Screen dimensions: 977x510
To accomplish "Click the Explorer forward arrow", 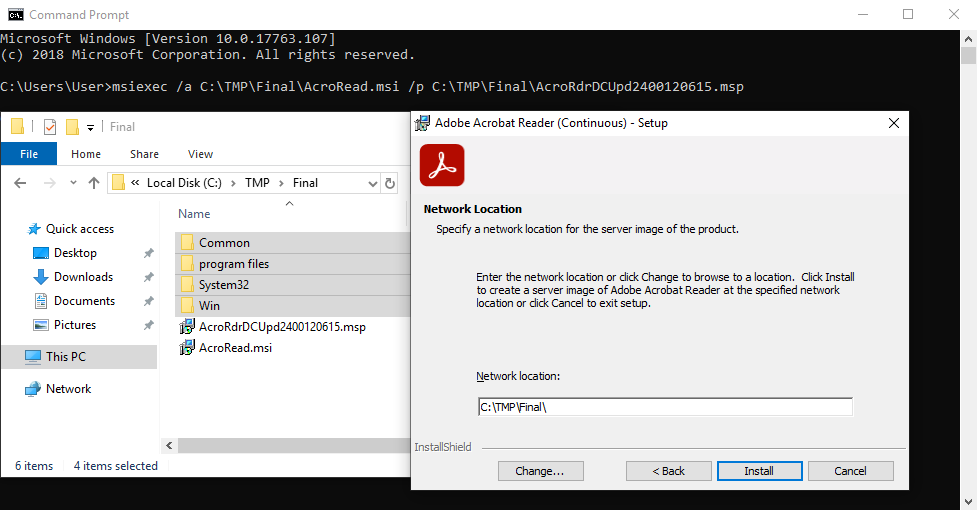I will point(50,183).
